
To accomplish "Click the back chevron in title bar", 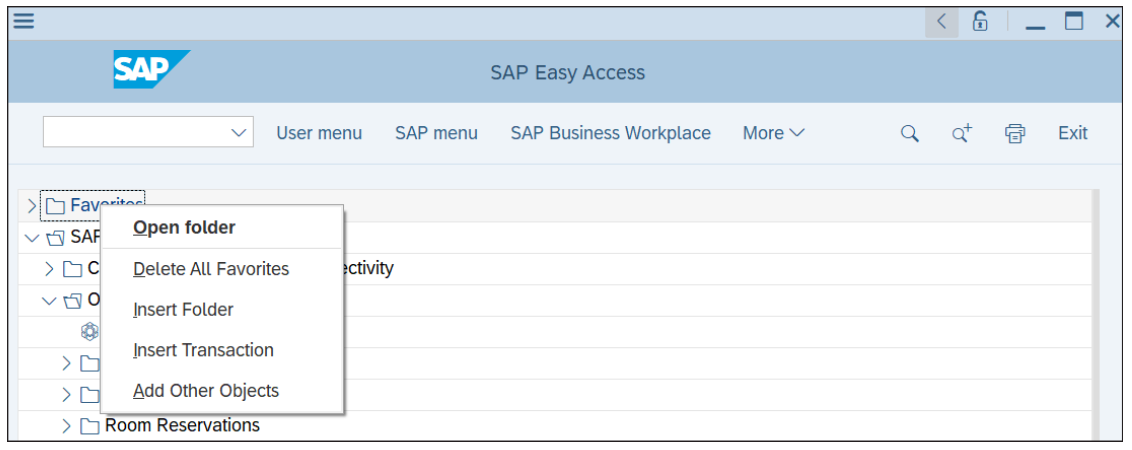I will tap(941, 22).
